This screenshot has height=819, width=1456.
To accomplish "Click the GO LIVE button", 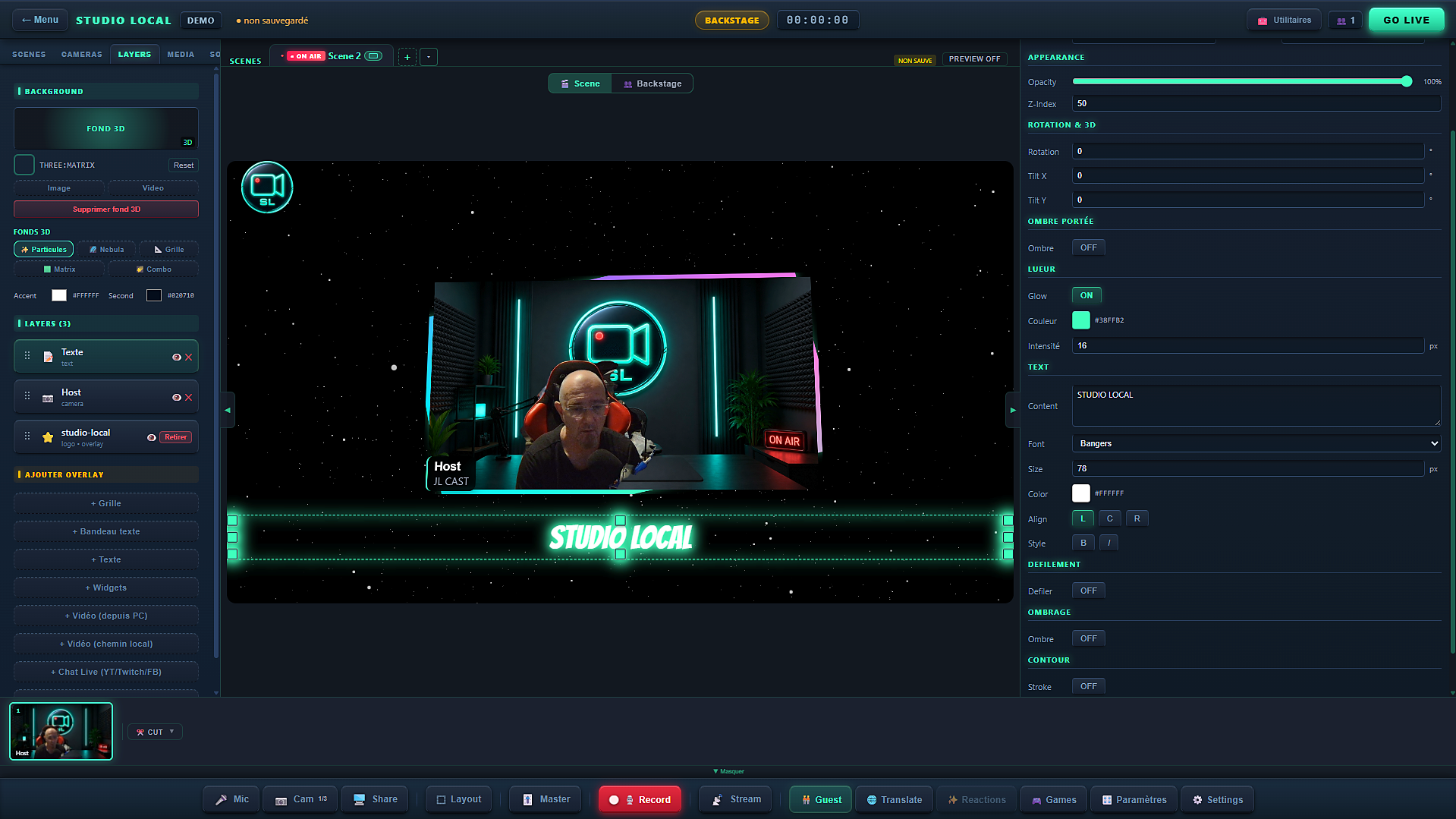I will coord(1407,20).
